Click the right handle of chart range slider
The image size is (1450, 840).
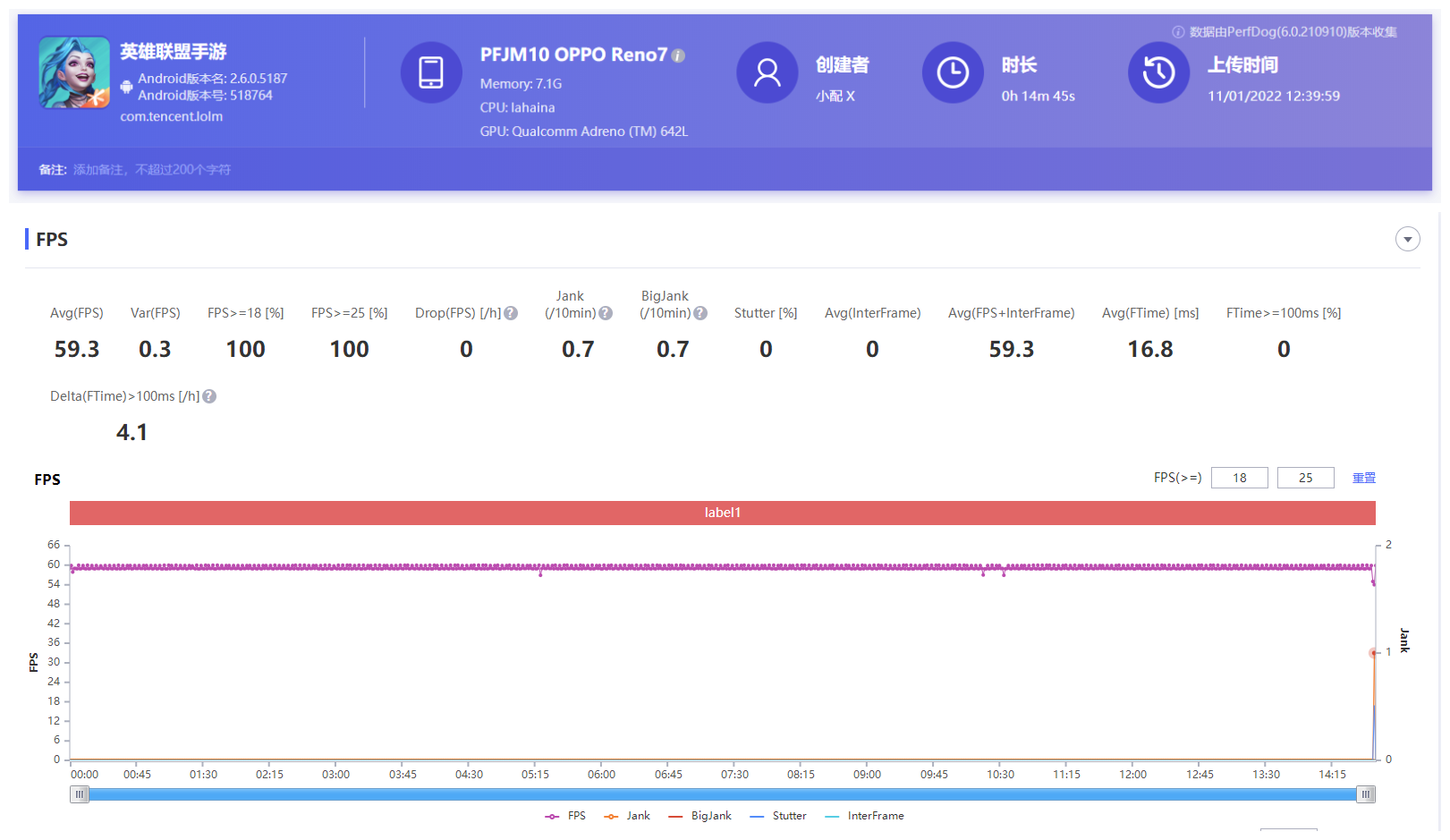[1366, 794]
